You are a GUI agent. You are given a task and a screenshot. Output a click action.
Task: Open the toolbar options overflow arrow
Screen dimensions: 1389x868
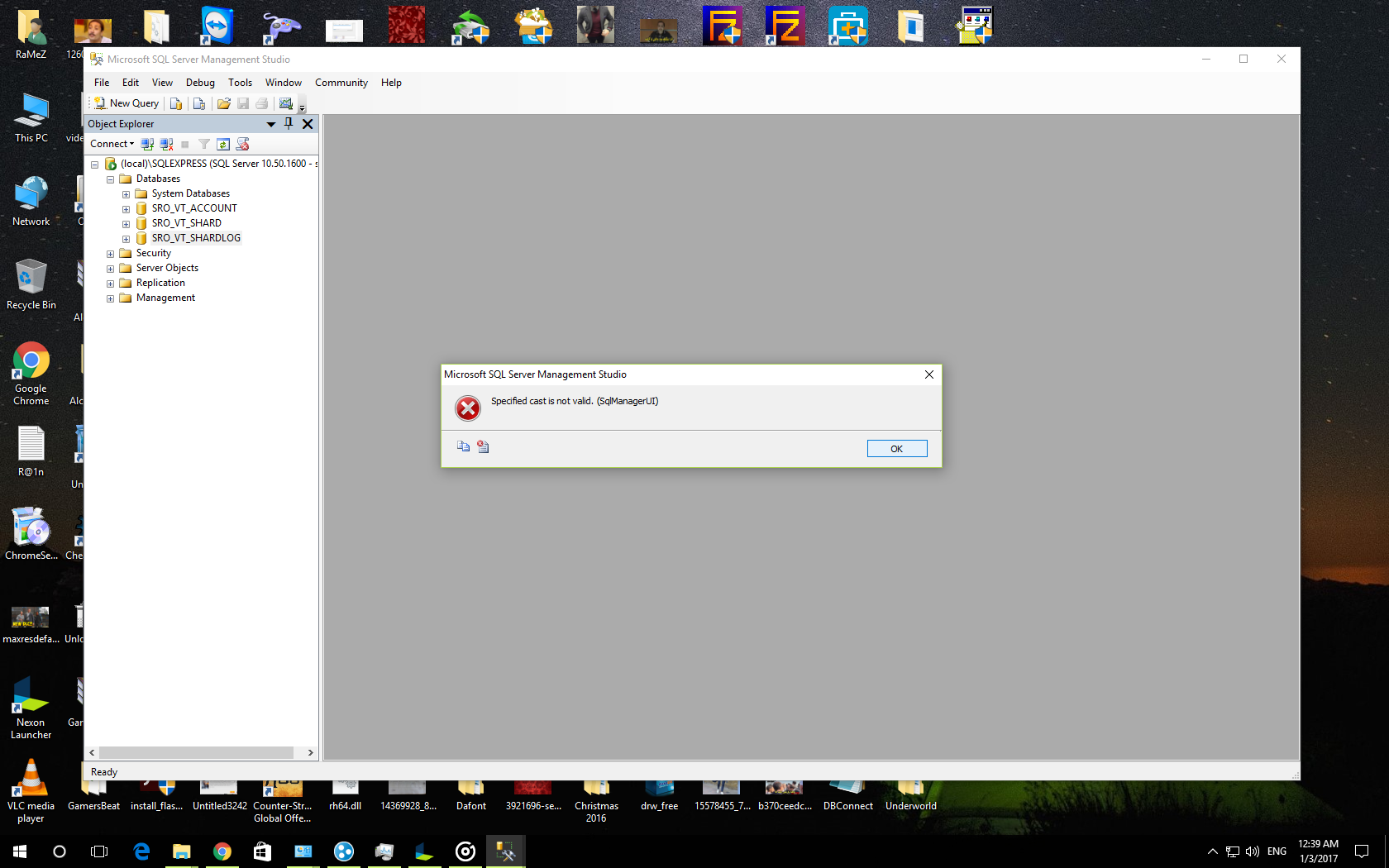pyautogui.click(x=302, y=107)
